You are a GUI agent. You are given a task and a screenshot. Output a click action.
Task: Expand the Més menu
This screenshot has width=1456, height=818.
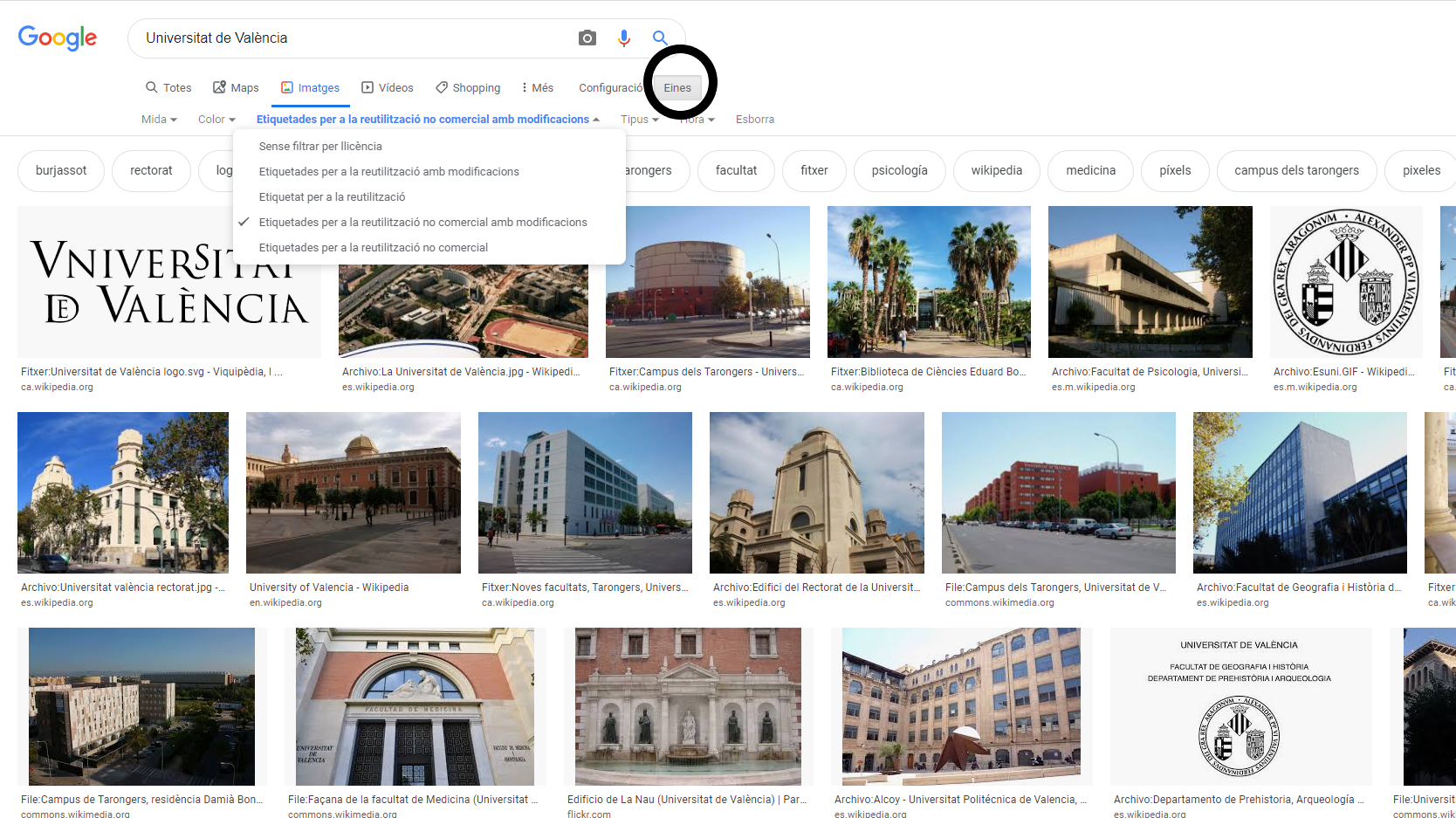537,87
